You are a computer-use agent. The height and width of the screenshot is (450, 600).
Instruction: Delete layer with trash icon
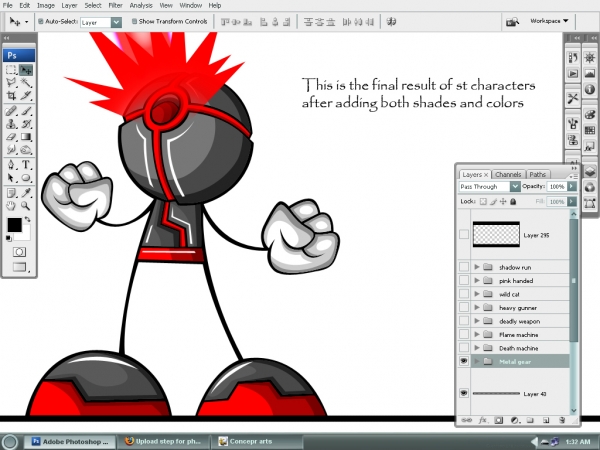562,420
